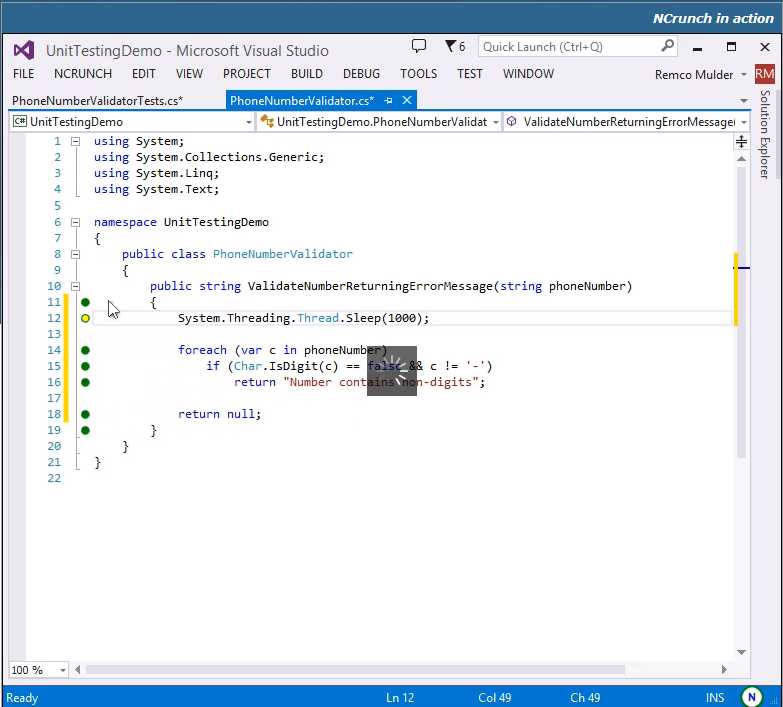
Task: Click the yellow NCrunch marker on line 12
Action: tap(85, 318)
